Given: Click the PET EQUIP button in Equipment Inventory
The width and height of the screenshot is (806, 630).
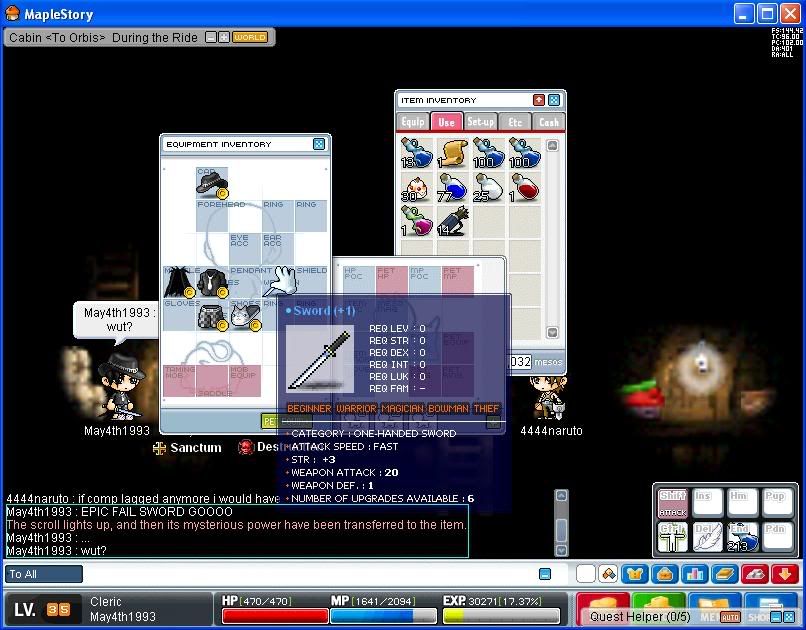Looking at the screenshot, I should click(286, 421).
